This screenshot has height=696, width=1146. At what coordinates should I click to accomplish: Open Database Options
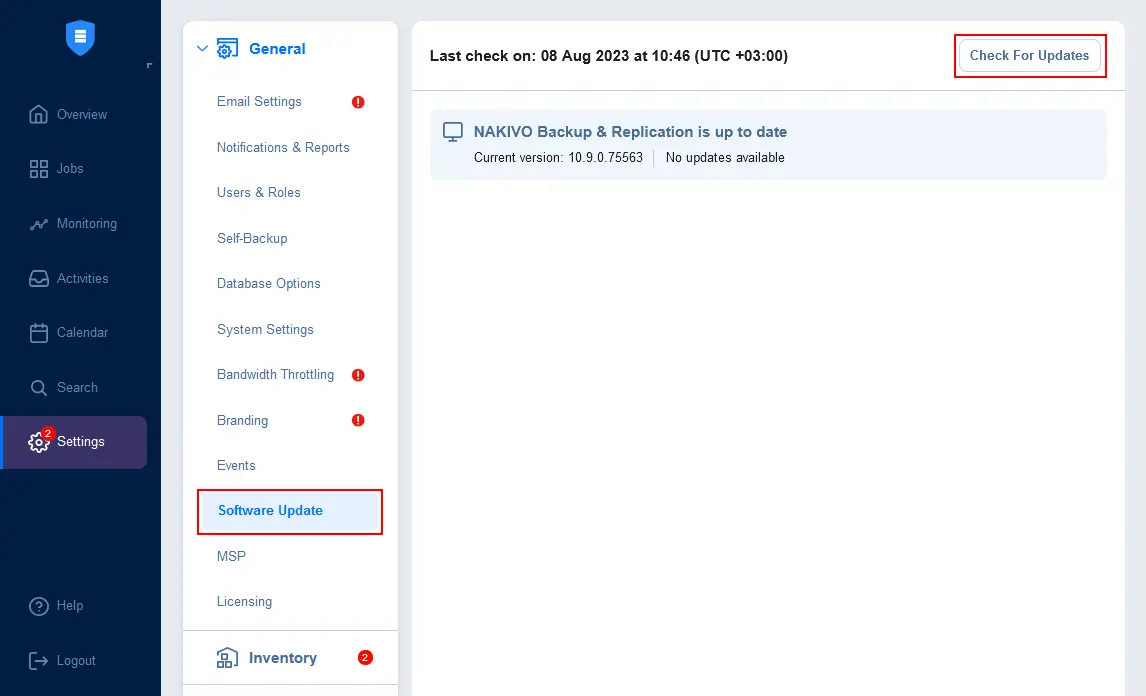pyautogui.click(x=269, y=284)
